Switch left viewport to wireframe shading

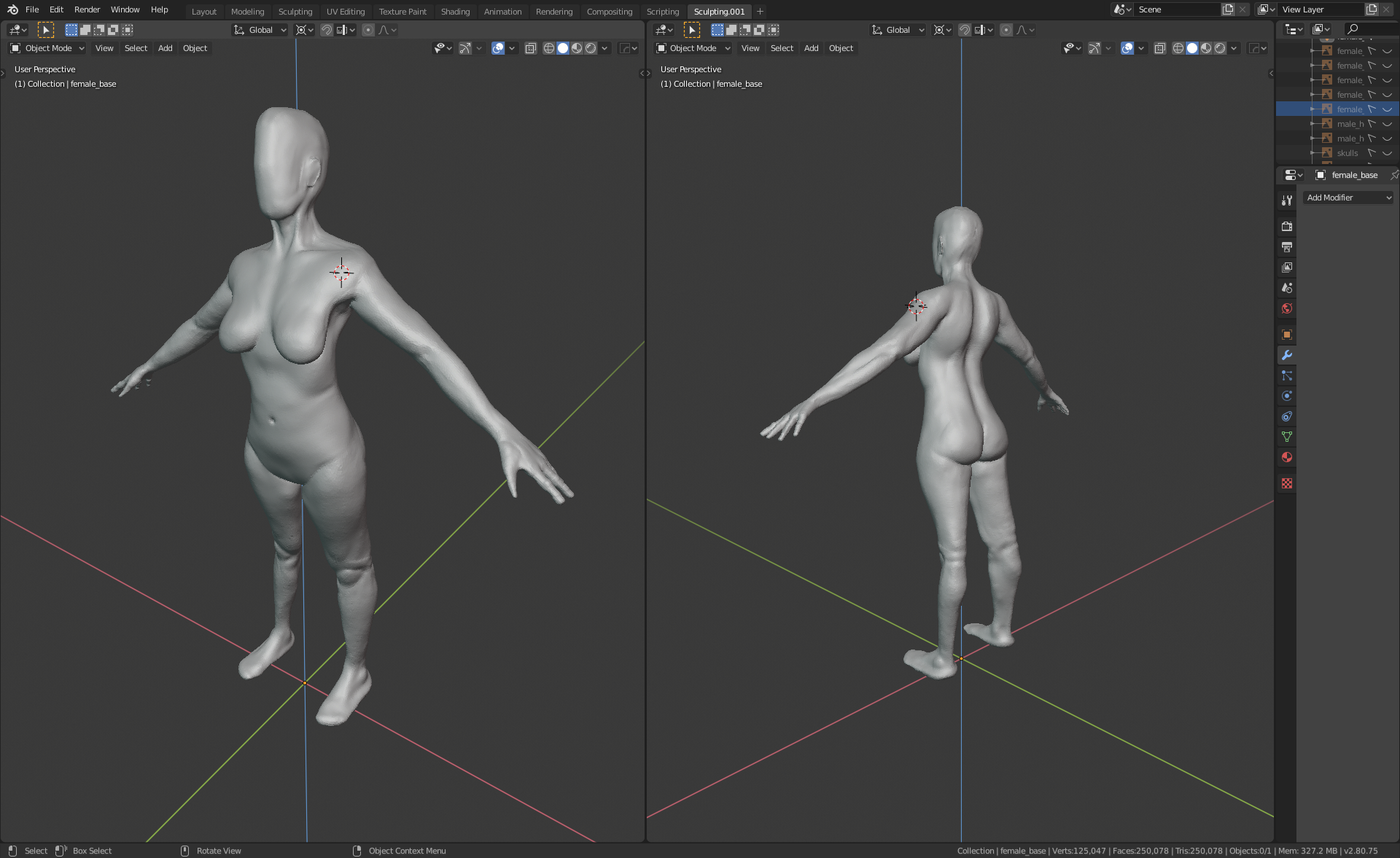549,48
